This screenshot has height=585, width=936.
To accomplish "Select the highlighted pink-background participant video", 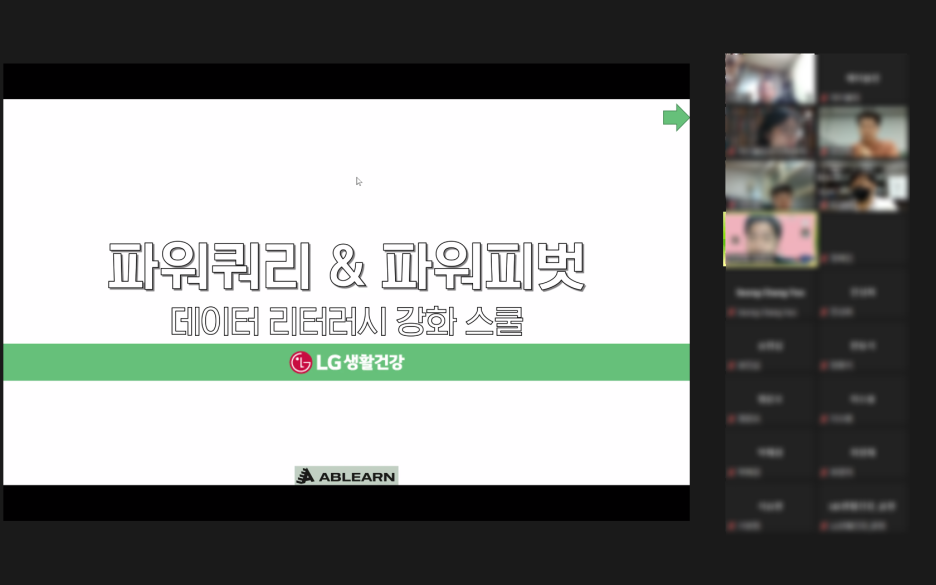I will click(771, 238).
